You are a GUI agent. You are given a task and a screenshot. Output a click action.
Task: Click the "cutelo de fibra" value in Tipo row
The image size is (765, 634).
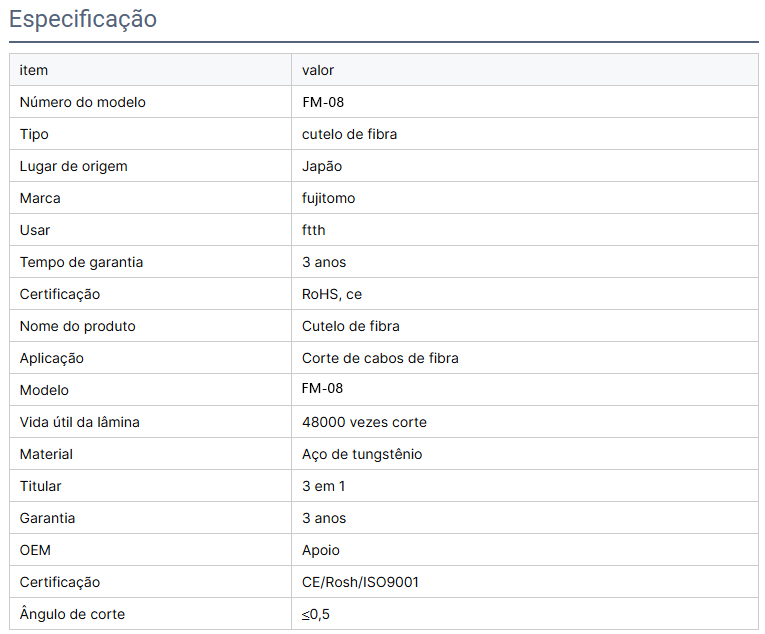tap(349, 134)
